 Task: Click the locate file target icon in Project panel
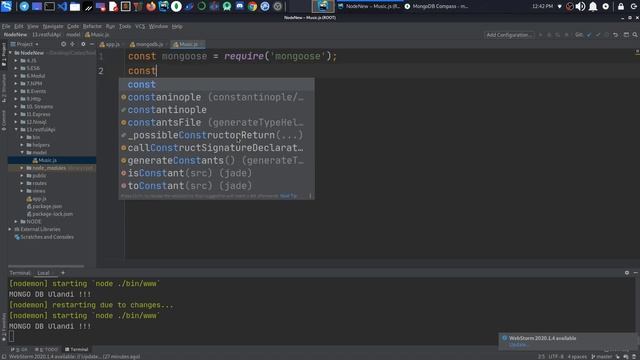[x=63, y=44]
